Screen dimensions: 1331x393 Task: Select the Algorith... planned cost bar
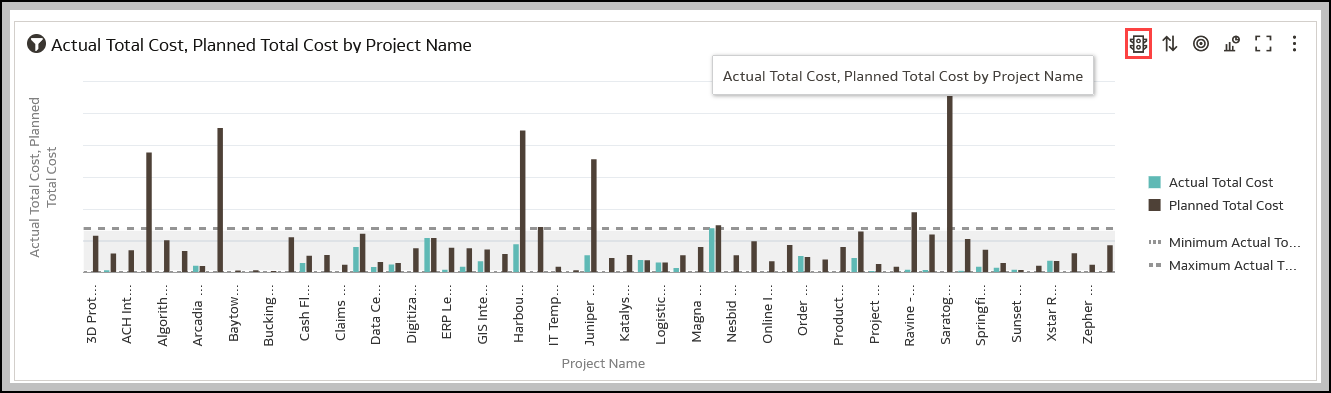(149, 212)
